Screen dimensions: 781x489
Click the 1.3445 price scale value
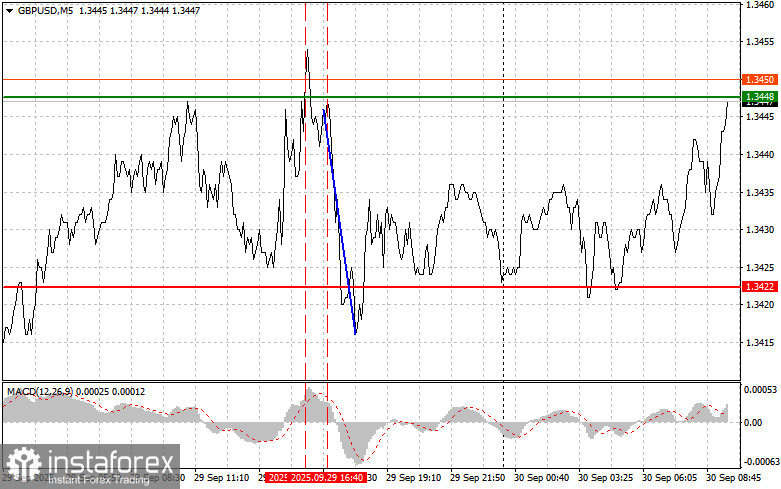click(760, 117)
